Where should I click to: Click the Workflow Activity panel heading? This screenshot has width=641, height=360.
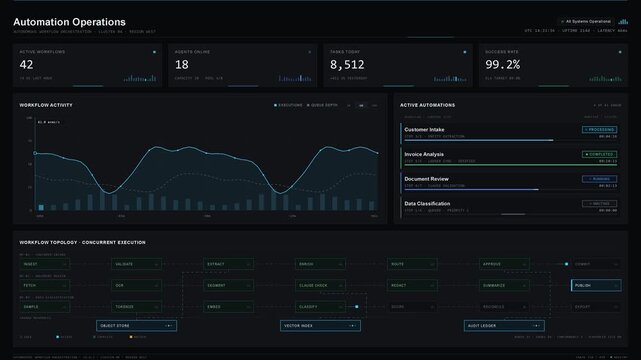pos(46,105)
